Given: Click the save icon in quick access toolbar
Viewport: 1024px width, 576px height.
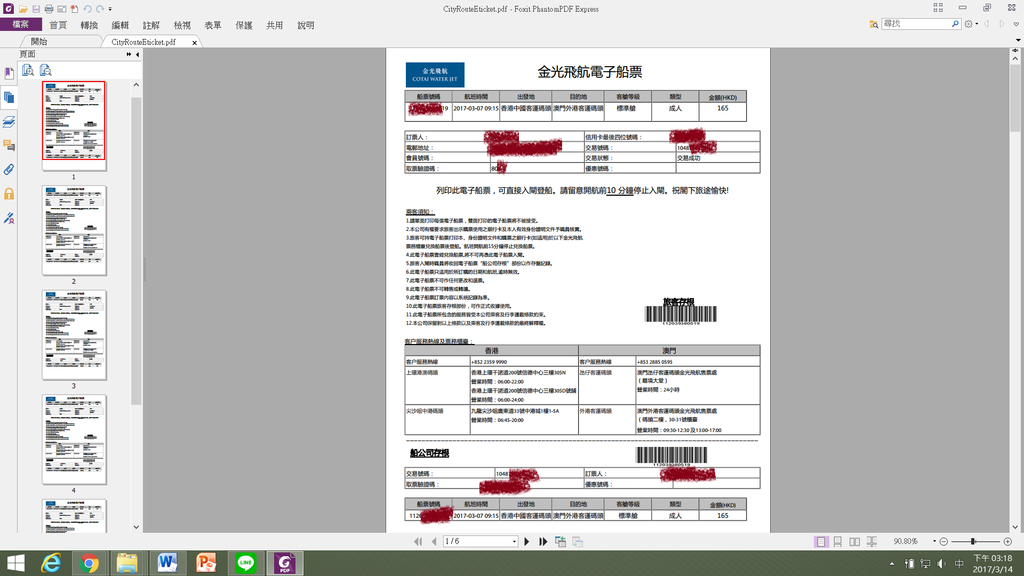Looking at the screenshot, I should tap(36, 9).
